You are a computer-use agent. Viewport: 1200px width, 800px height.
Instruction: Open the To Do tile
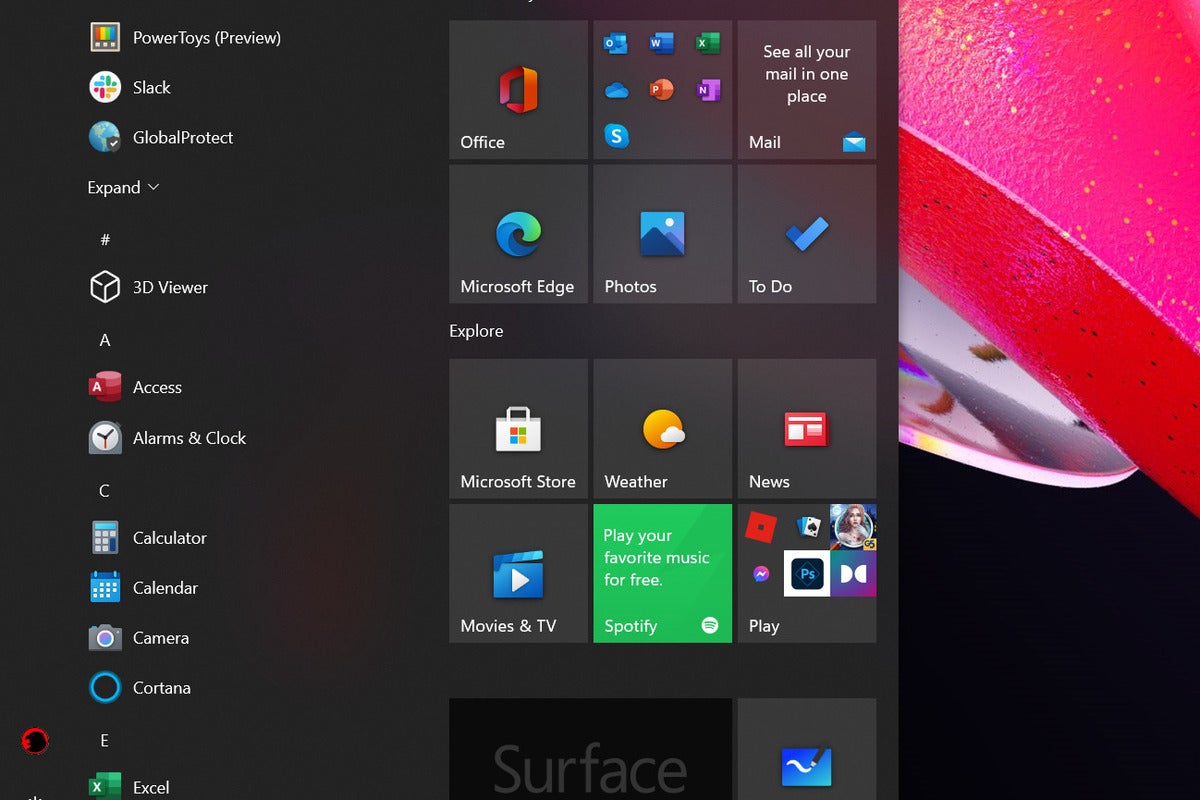(x=806, y=234)
